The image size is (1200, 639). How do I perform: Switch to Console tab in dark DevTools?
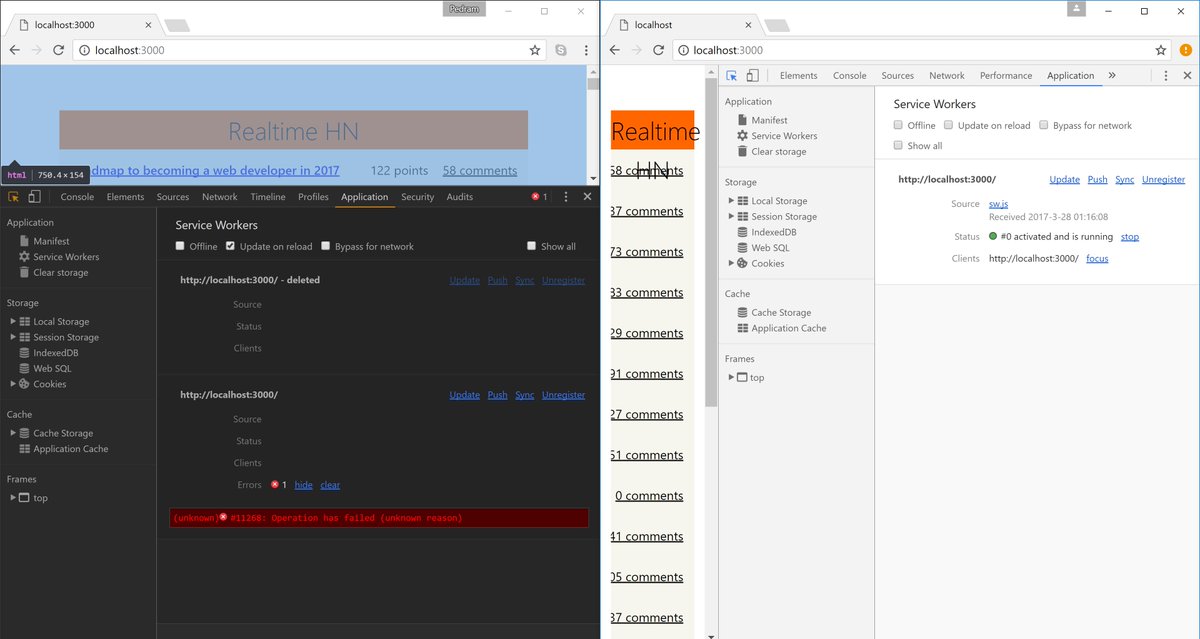click(77, 197)
